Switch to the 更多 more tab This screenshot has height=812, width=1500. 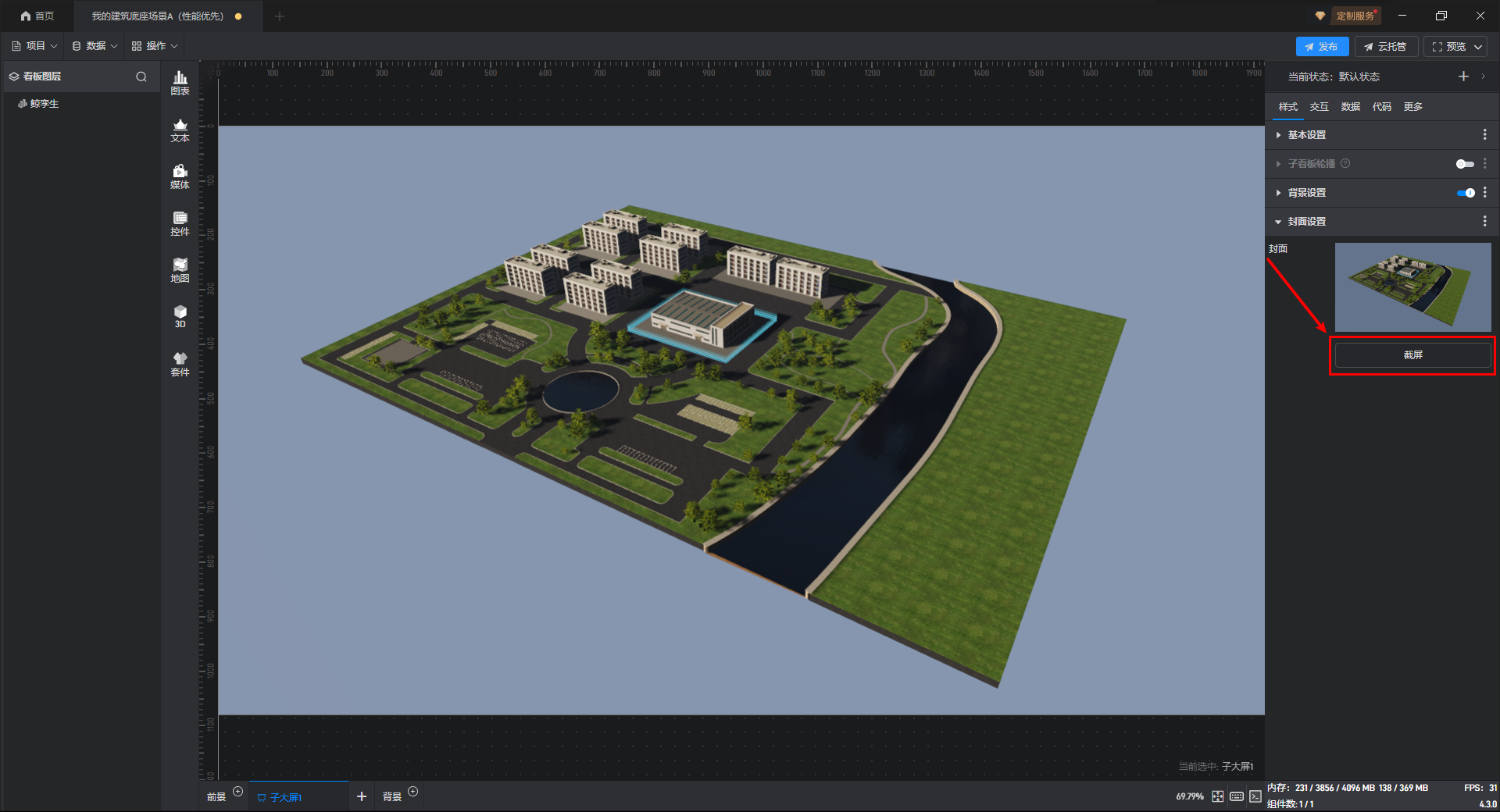[1413, 107]
